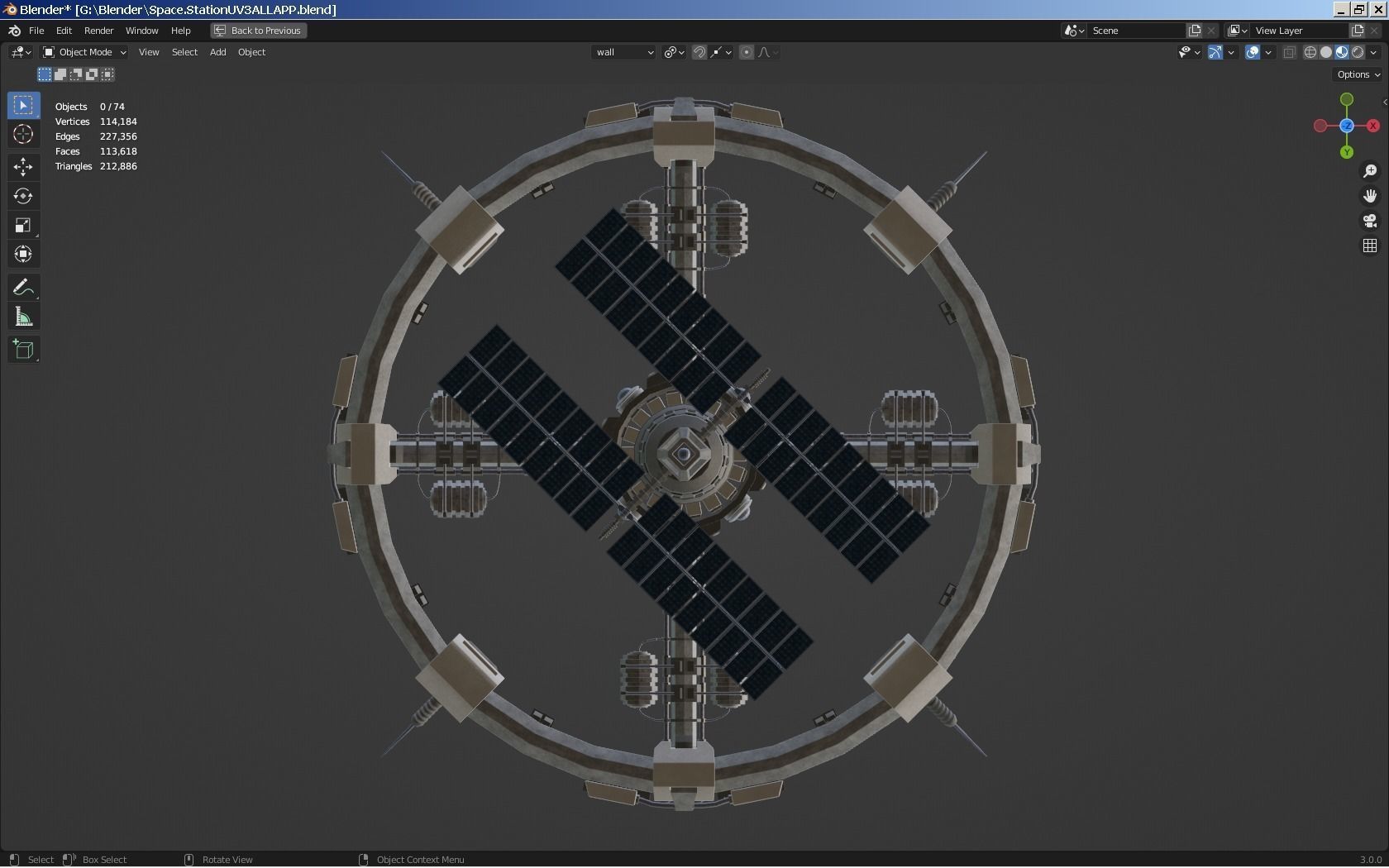
Task: Click the pan view hand icon
Action: (1370, 196)
